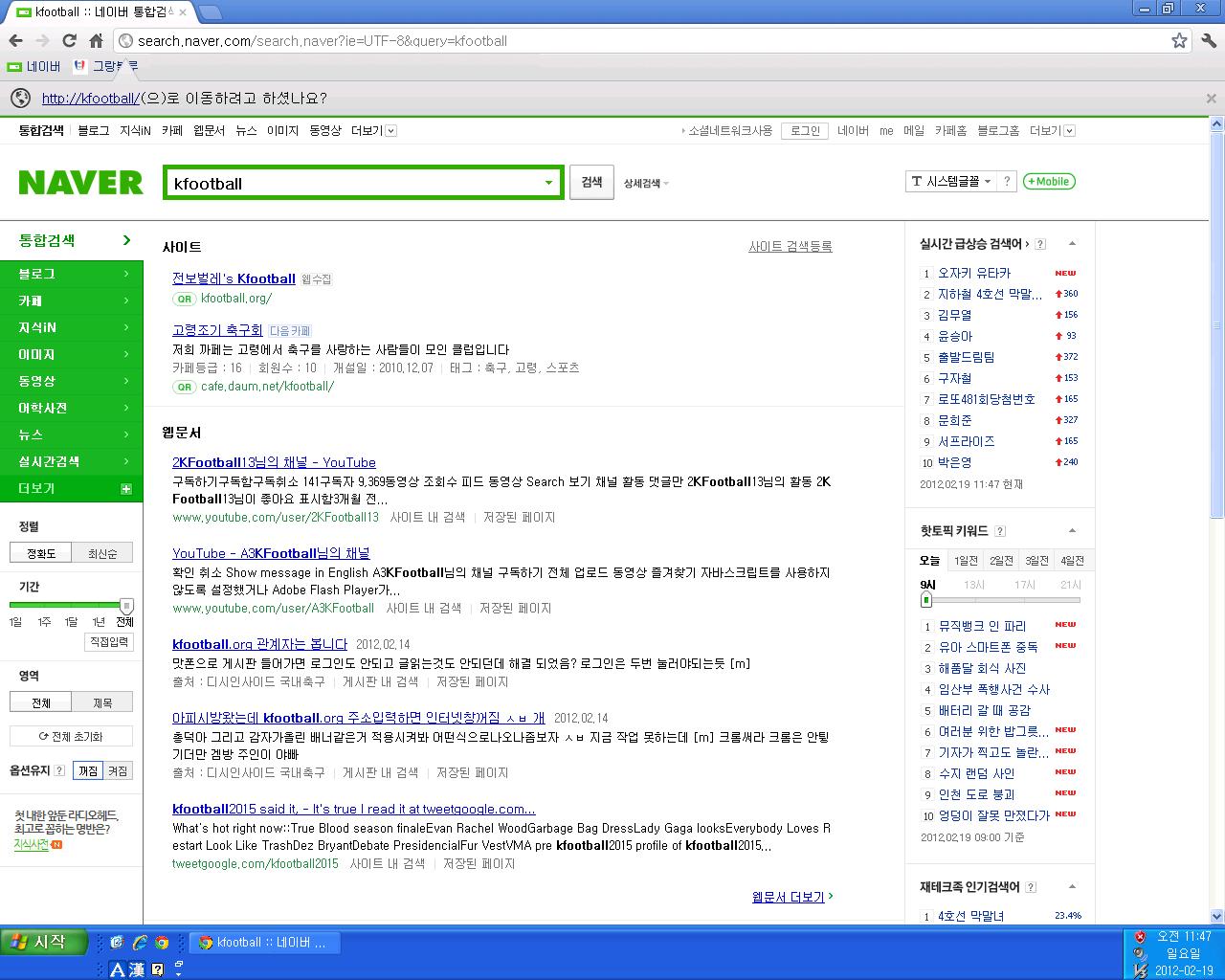Image resolution: width=1225 pixels, height=980 pixels.
Task: Toggle the Korean IME A indicator
Action: [118, 969]
